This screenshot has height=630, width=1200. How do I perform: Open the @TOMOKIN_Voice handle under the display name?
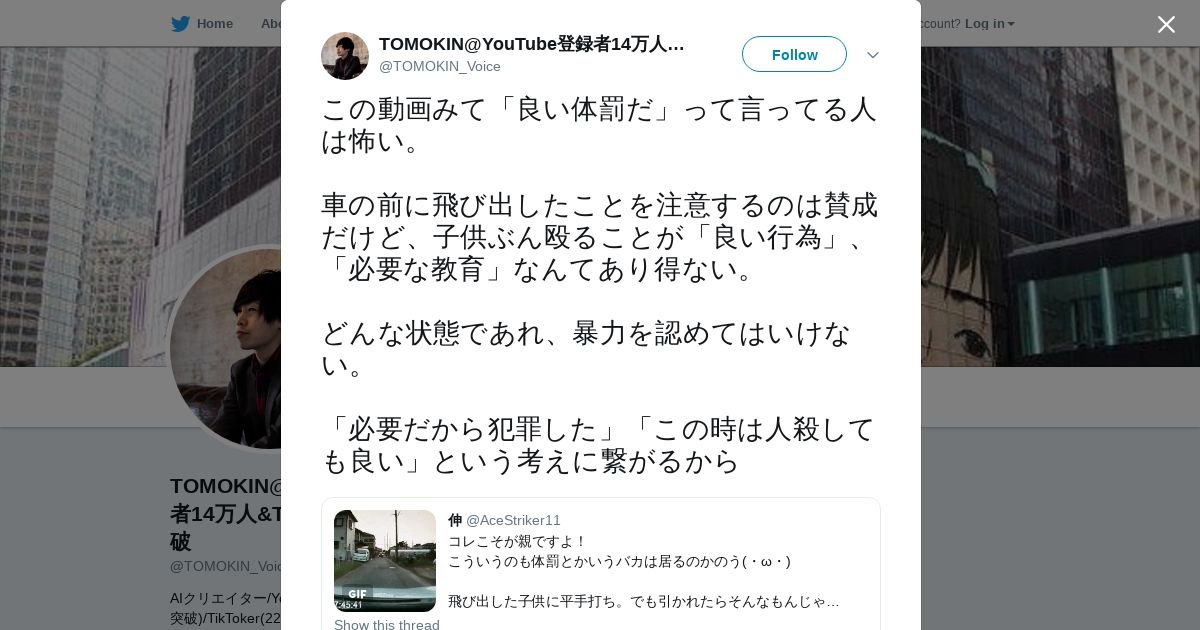click(440, 66)
